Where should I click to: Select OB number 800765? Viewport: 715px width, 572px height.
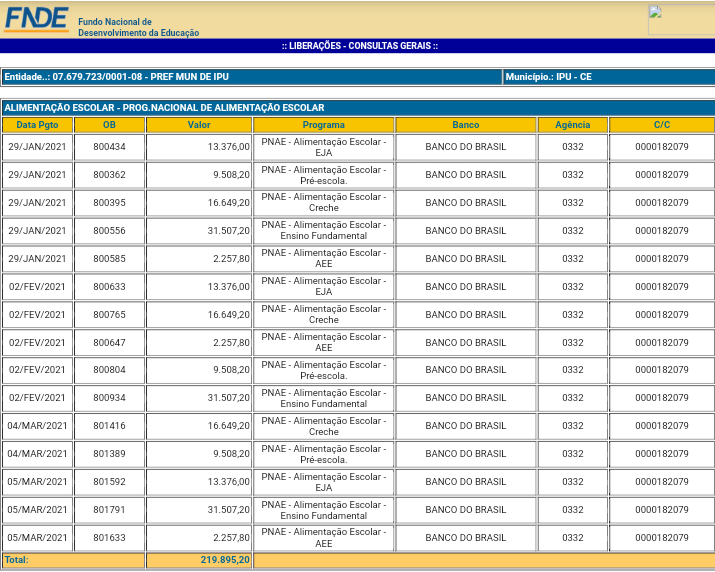(x=109, y=315)
